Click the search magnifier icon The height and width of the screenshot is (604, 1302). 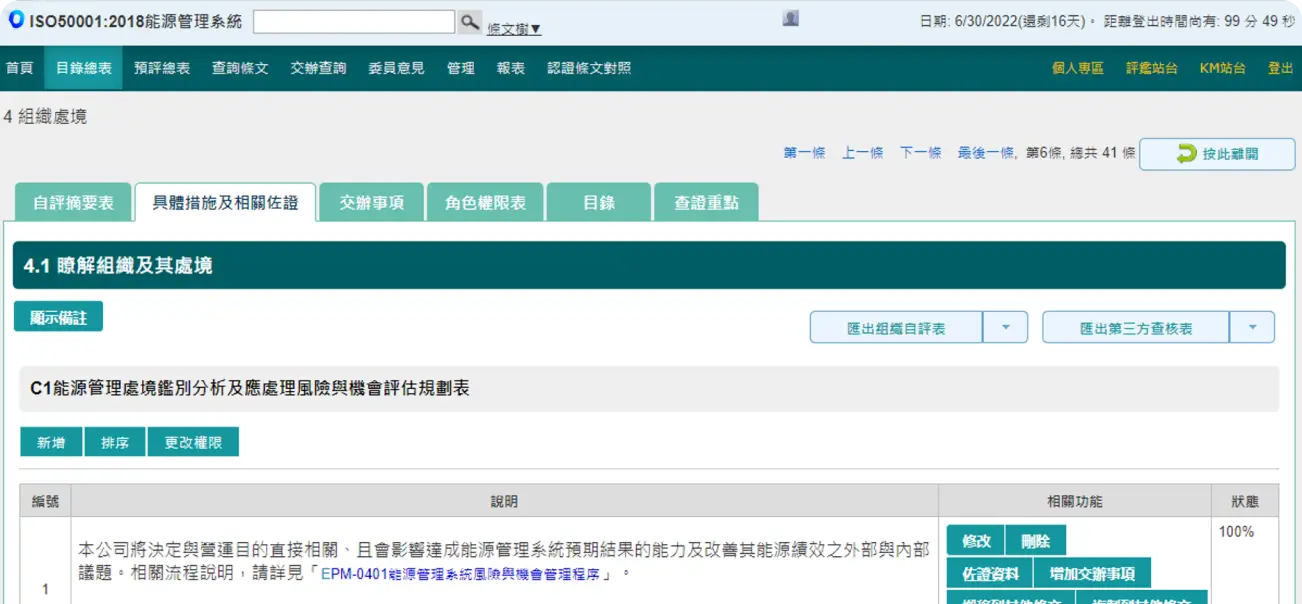point(468,21)
